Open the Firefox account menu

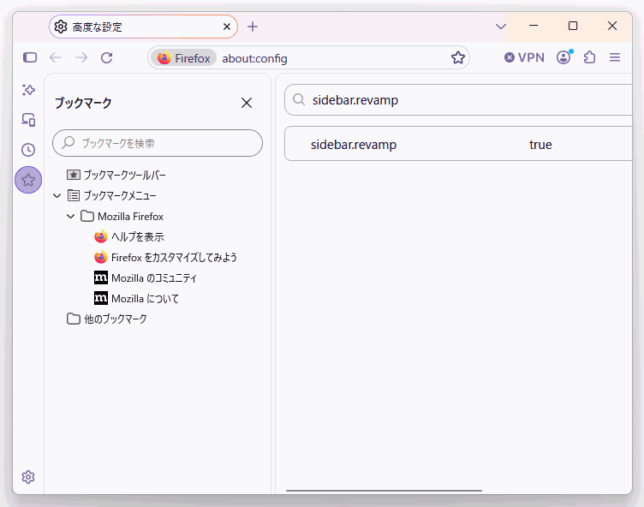click(564, 57)
